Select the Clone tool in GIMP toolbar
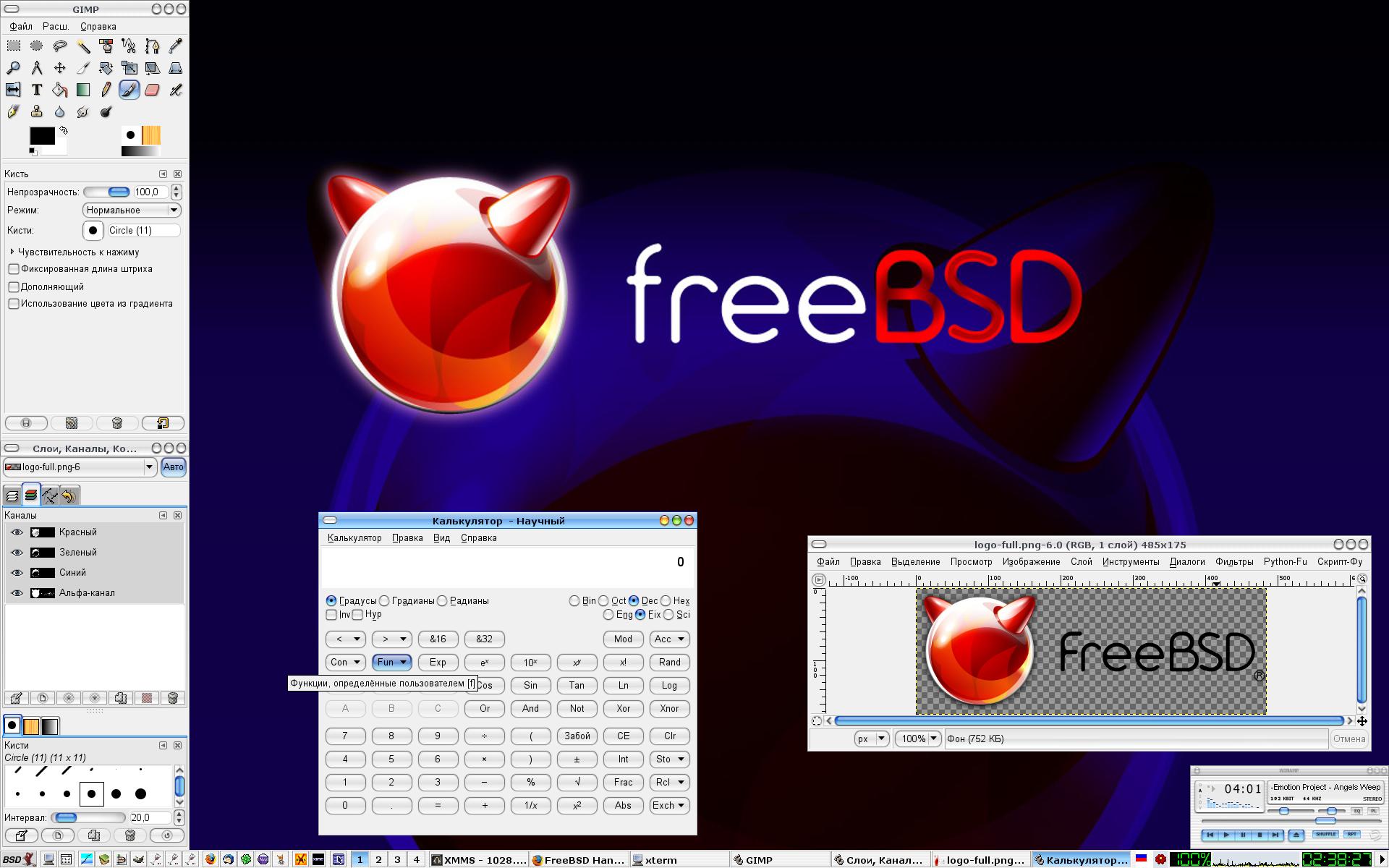1389x868 pixels. tap(37, 111)
